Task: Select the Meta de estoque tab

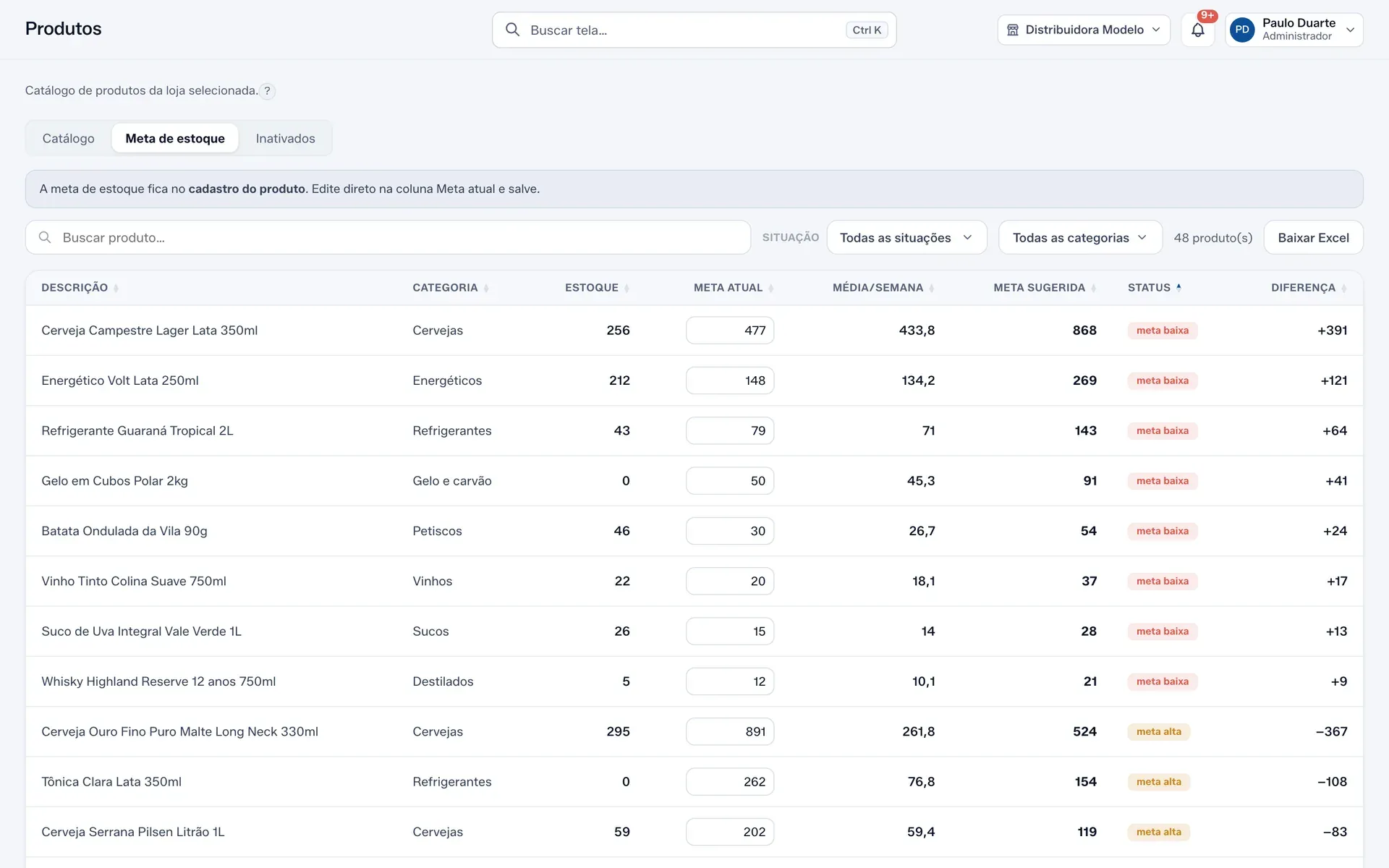Action: click(x=175, y=138)
